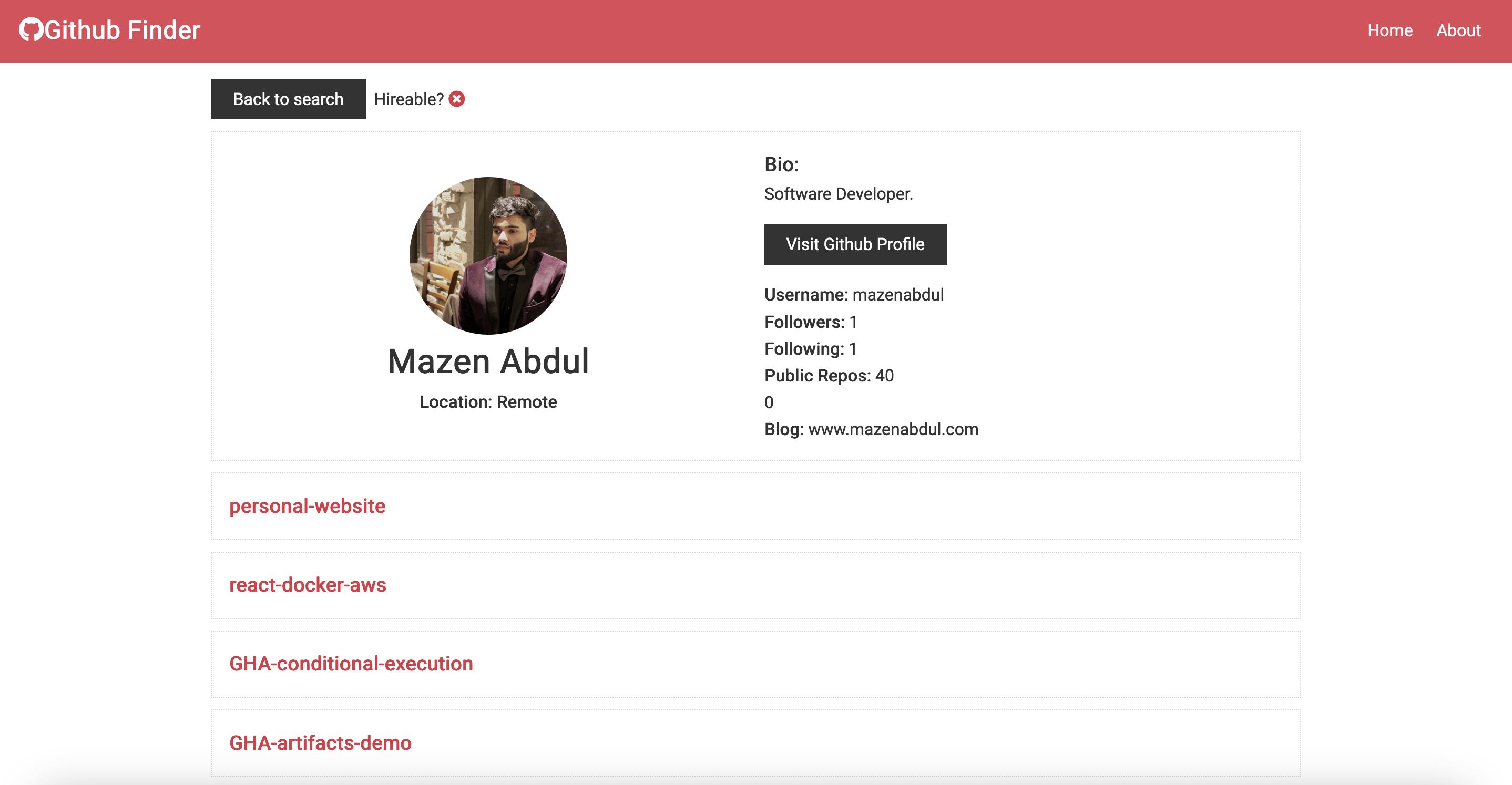Go back using Back to search button

tap(288, 99)
